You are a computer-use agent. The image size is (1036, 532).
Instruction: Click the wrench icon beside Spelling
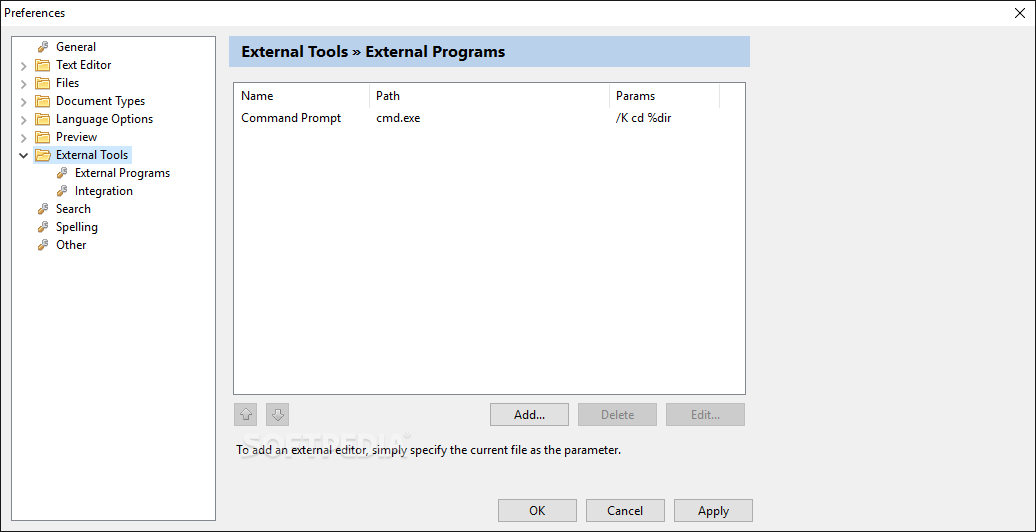pos(43,227)
